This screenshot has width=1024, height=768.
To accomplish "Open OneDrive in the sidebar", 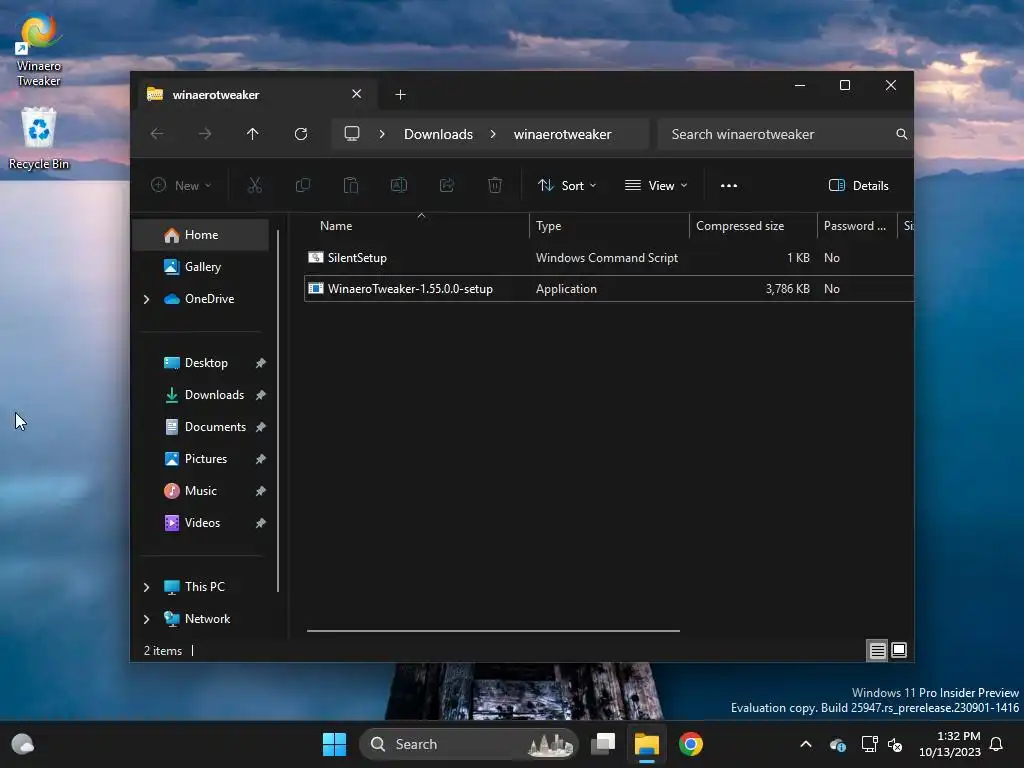I will click(x=209, y=298).
